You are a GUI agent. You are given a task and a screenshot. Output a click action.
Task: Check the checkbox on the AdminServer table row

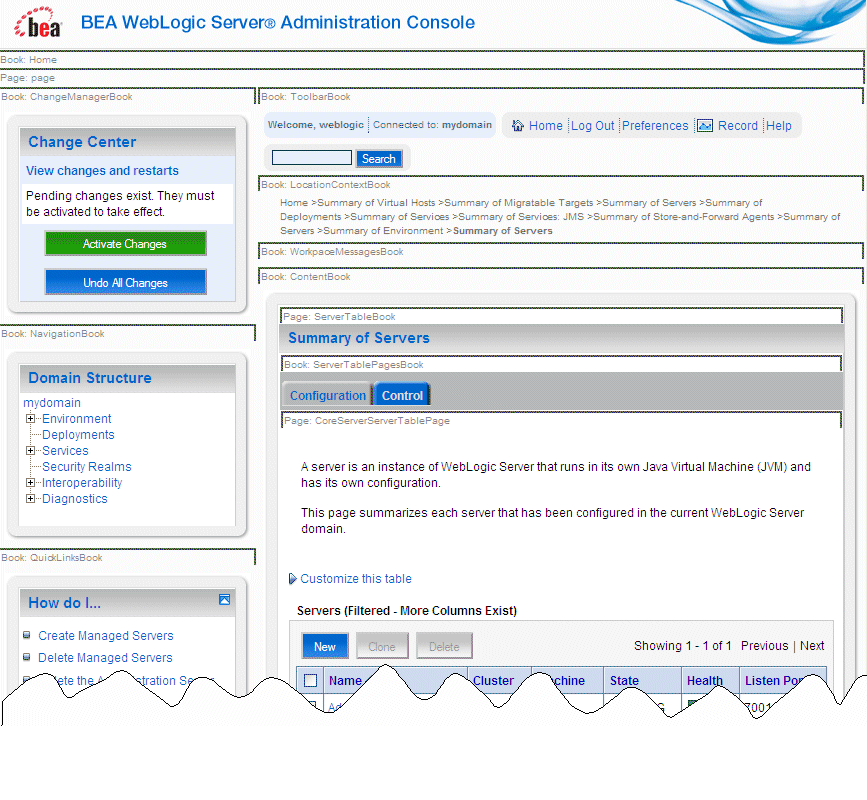(310, 701)
